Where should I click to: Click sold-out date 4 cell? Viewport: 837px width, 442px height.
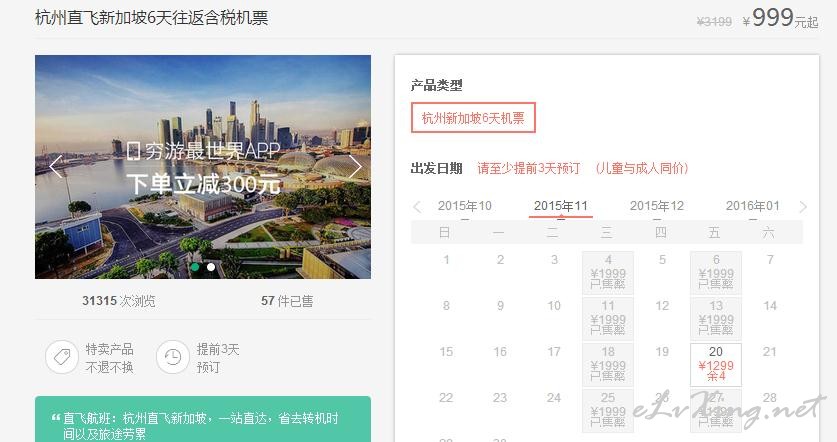point(608,273)
